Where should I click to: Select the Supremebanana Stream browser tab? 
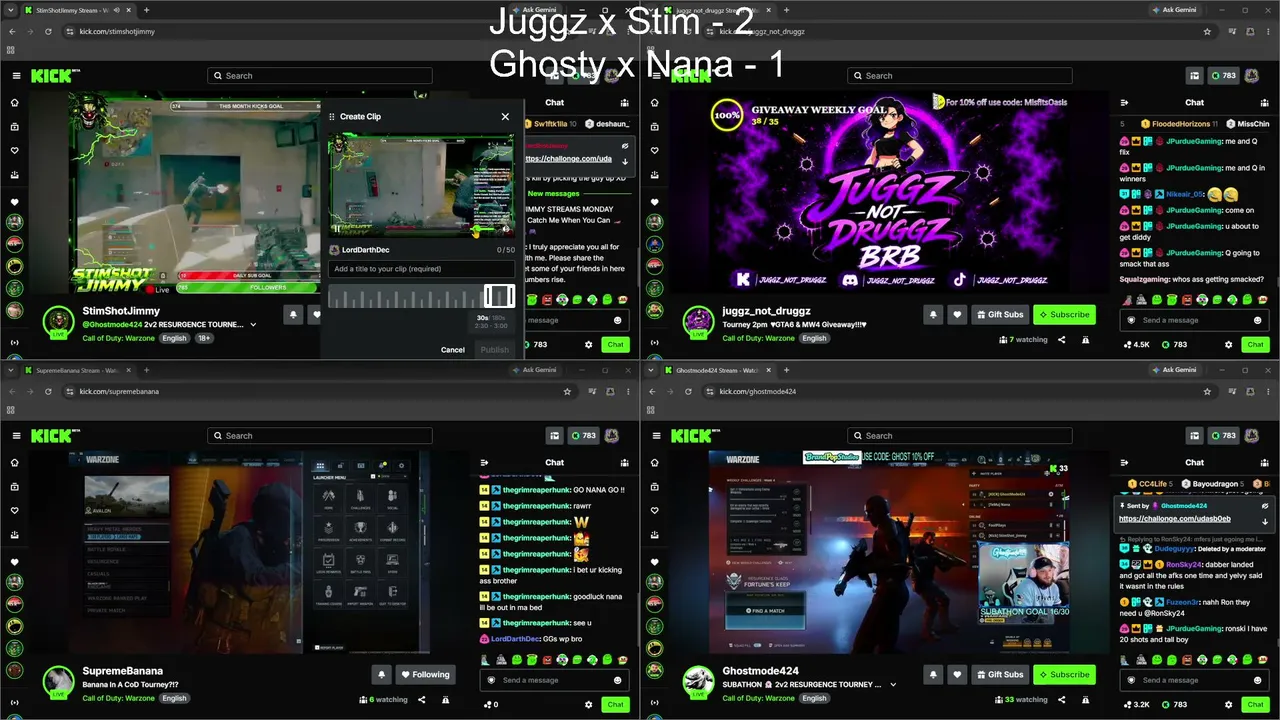pos(78,370)
